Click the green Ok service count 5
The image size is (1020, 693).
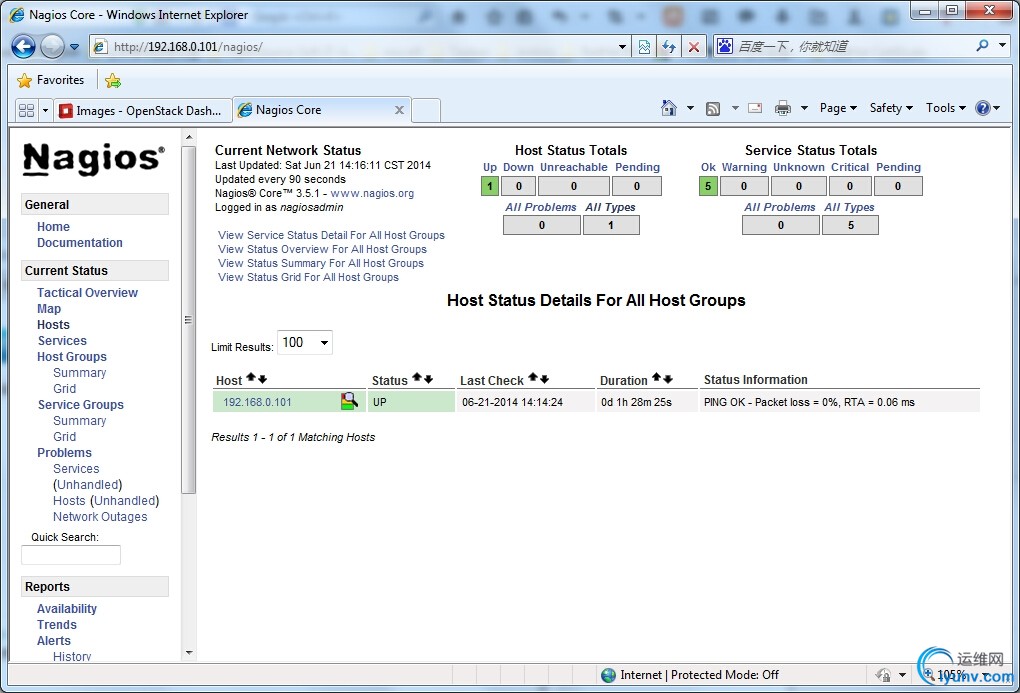coord(708,186)
